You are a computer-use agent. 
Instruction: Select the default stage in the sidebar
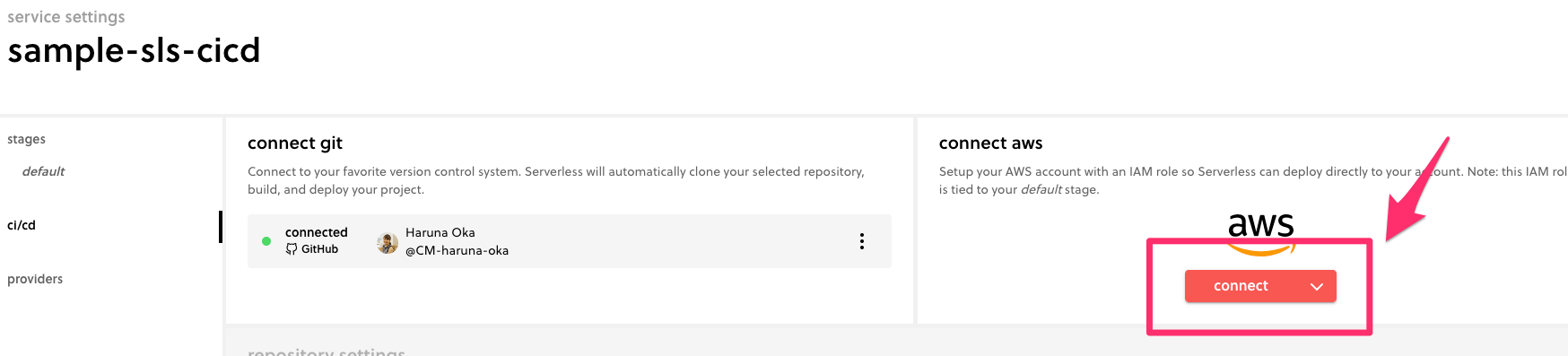pyautogui.click(x=43, y=171)
